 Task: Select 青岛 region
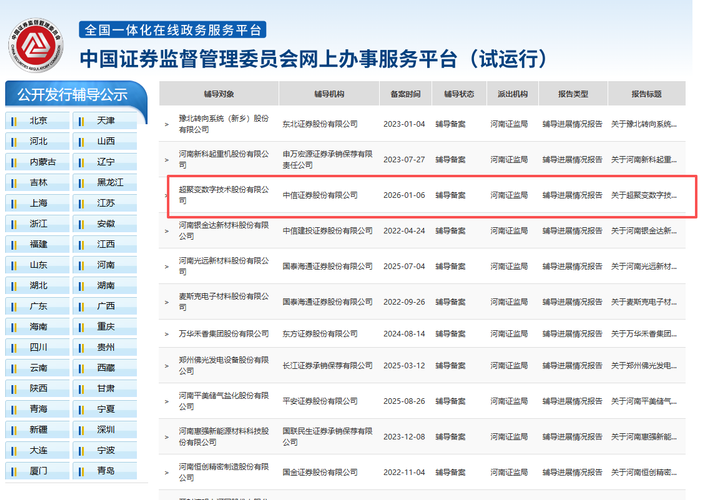pos(105,471)
